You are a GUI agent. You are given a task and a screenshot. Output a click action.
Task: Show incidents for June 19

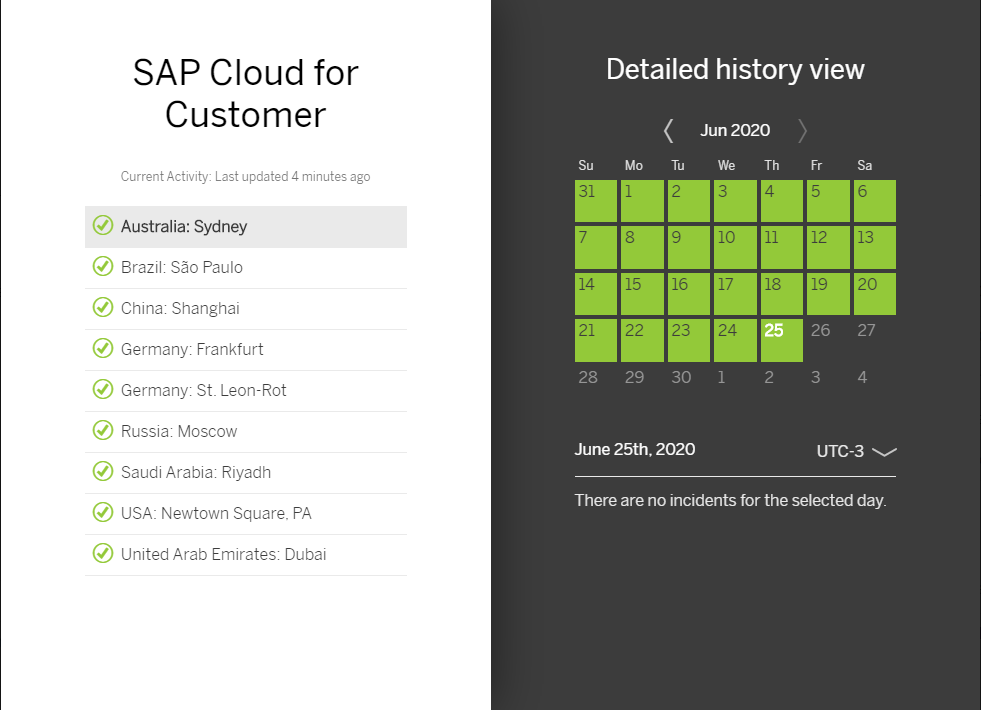point(828,294)
